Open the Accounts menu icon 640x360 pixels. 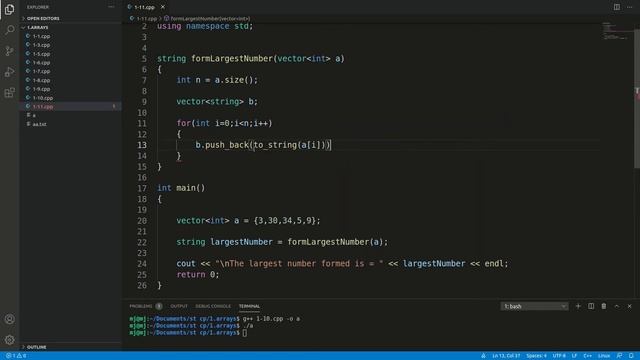pos(9,319)
